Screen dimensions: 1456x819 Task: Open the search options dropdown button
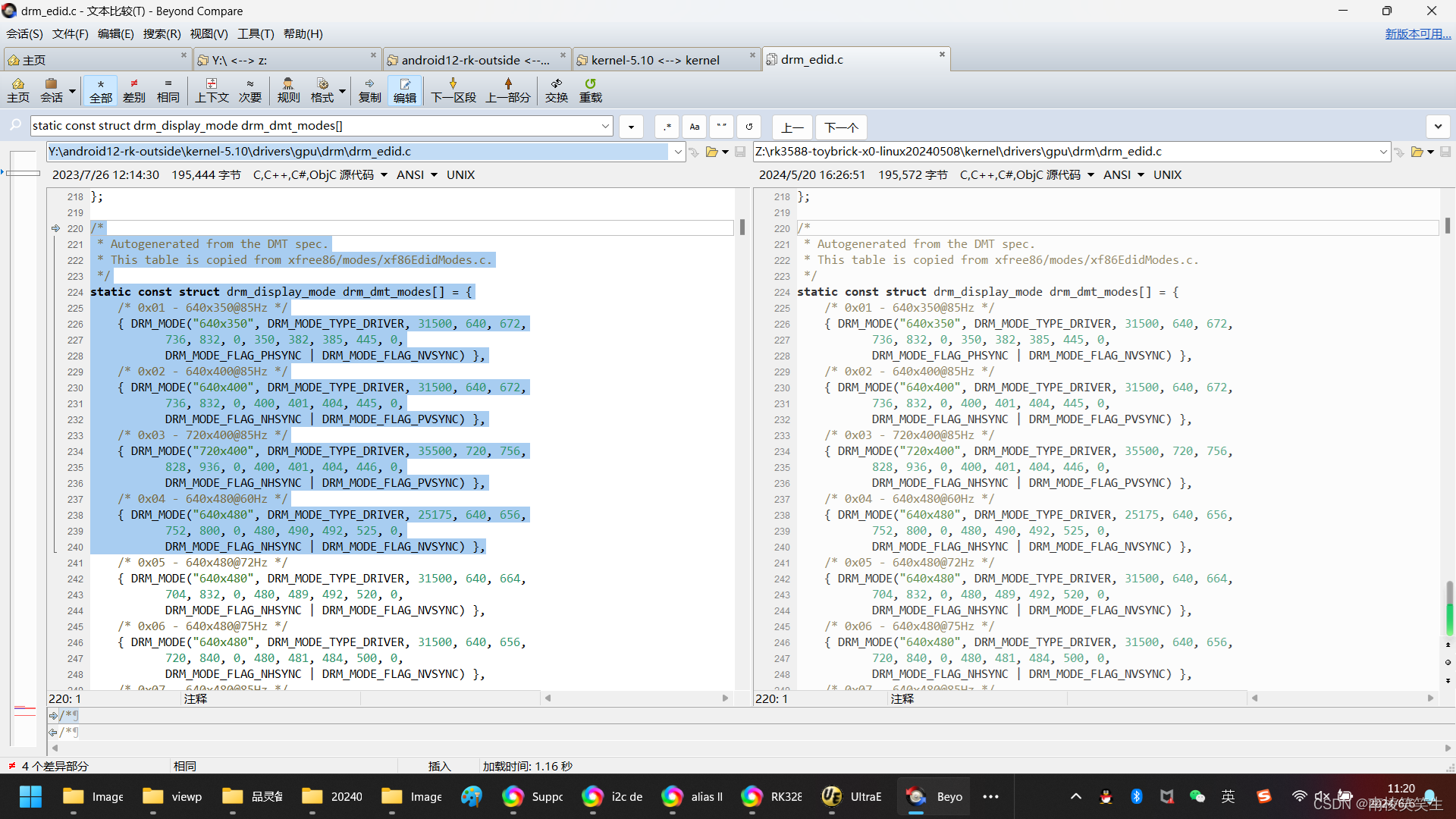coord(631,127)
